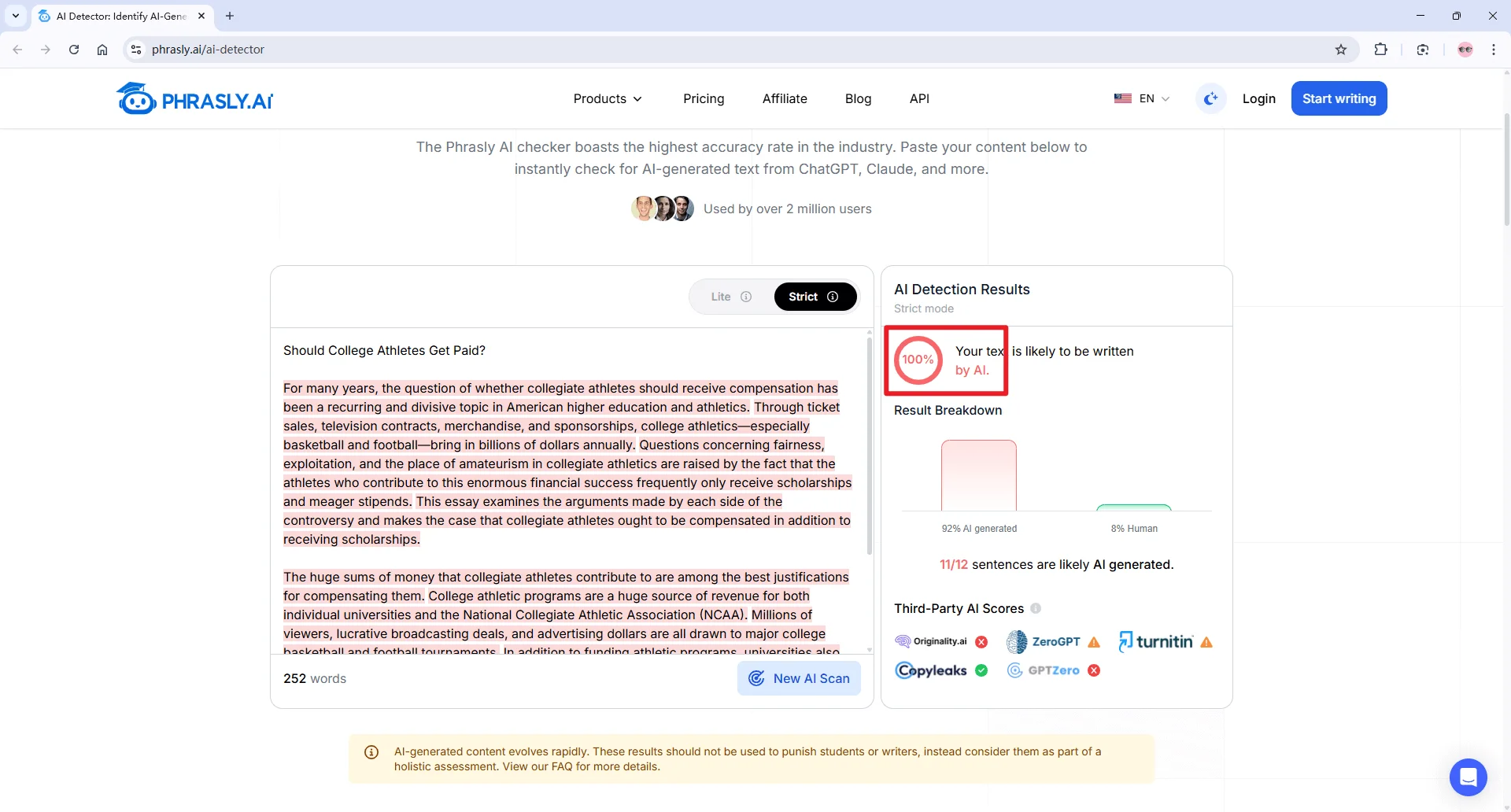Open the EN language selector
Screen dimensions: 1511x812
[x=1142, y=98]
